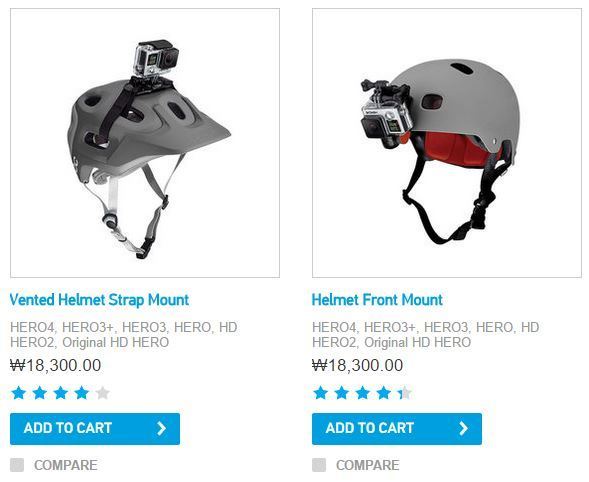589x482 pixels.
Task: Click the grey fifth star on the Vented Helmet Strap Mount
Action: click(x=103, y=393)
